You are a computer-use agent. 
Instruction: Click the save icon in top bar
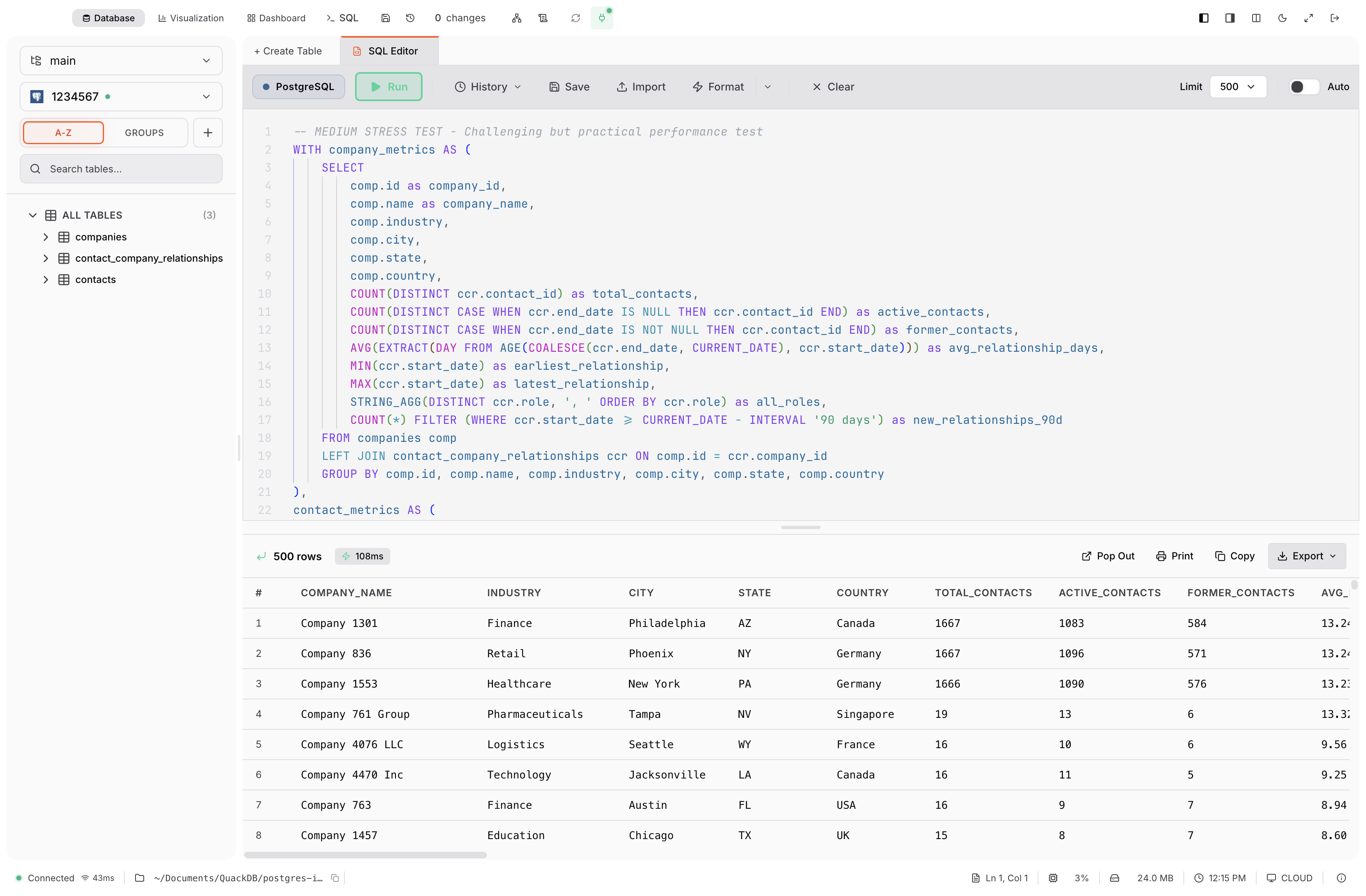386,18
